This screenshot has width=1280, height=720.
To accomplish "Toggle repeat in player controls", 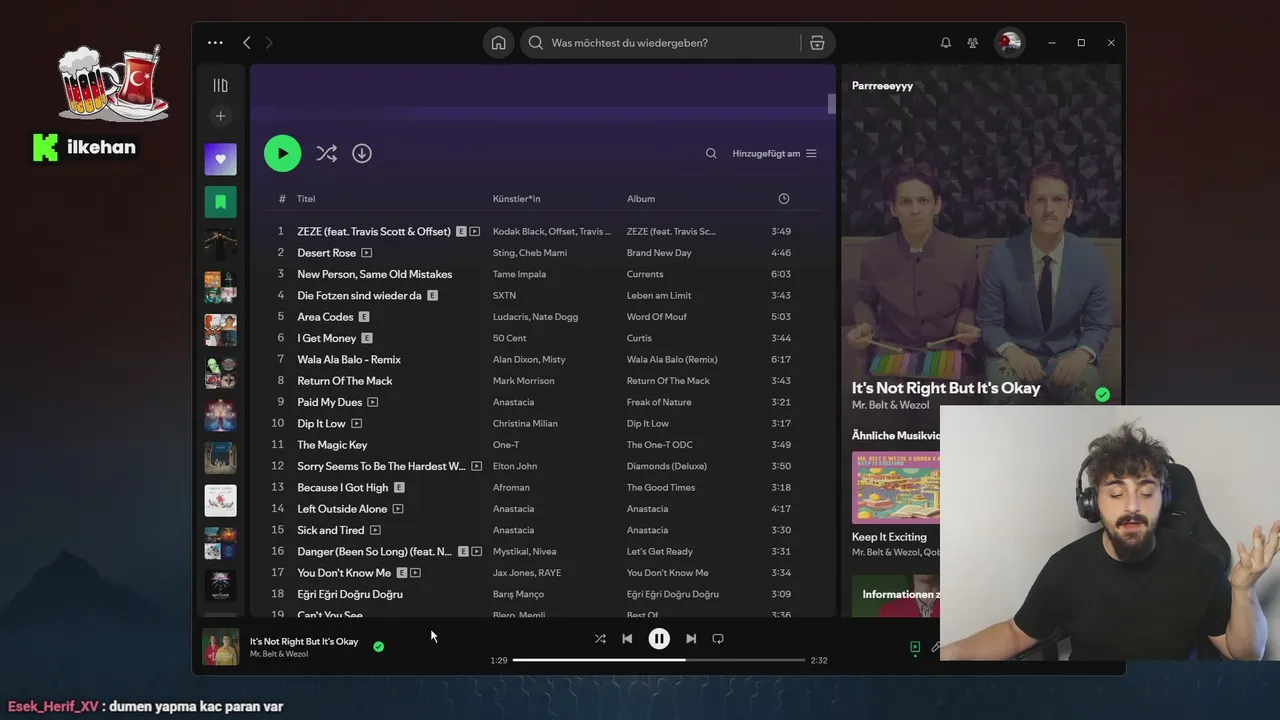I will [x=718, y=638].
